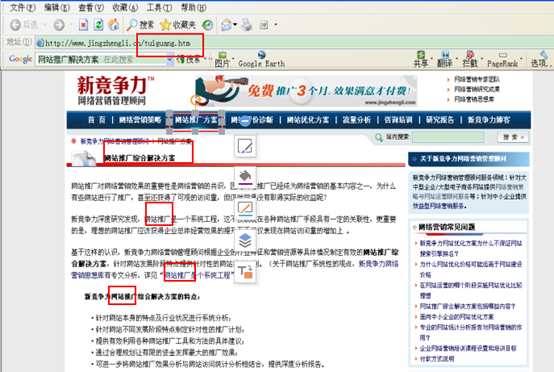Click site search magnifier next to 站内搜索

pos(379,137)
